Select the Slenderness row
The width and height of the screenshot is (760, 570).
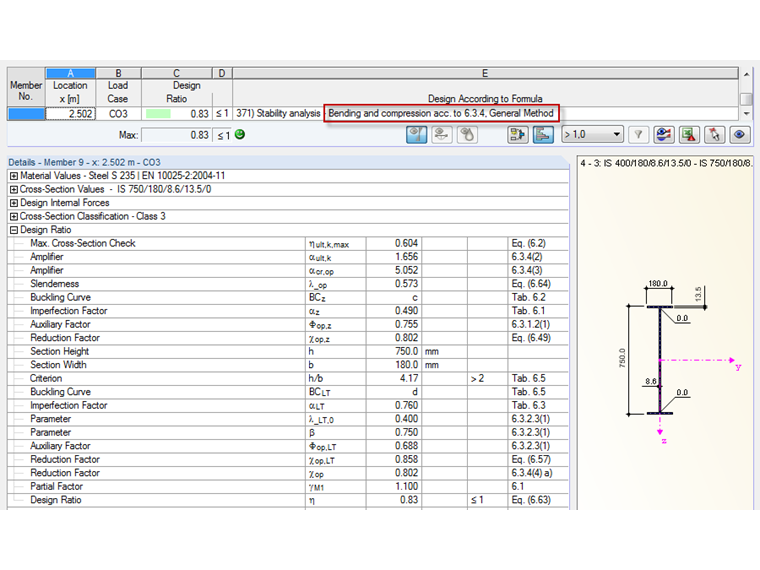click(x=288, y=284)
